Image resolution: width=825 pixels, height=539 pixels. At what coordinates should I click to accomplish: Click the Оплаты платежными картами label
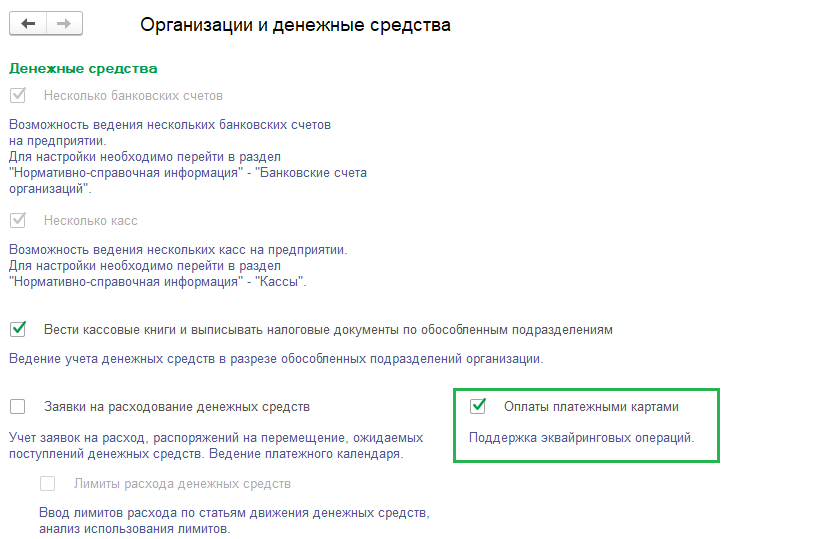click(591, 406)
